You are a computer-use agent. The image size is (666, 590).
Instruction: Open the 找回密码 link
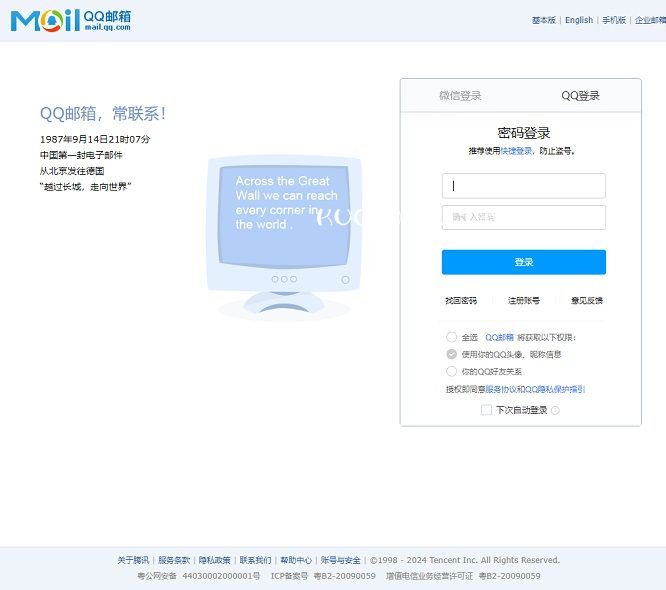point(461,301)
